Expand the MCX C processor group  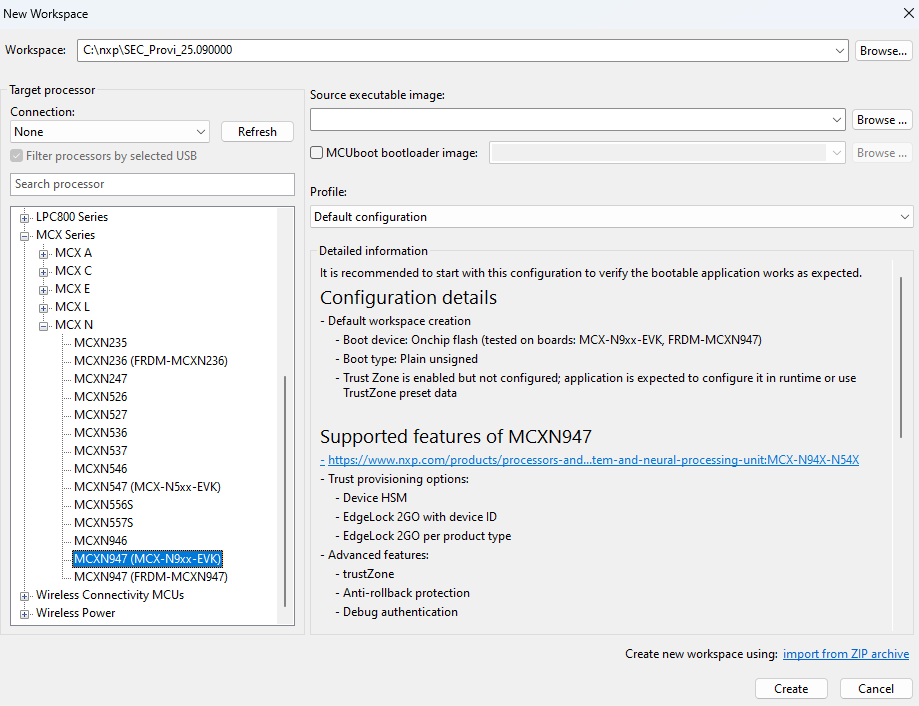click(44, 271)
